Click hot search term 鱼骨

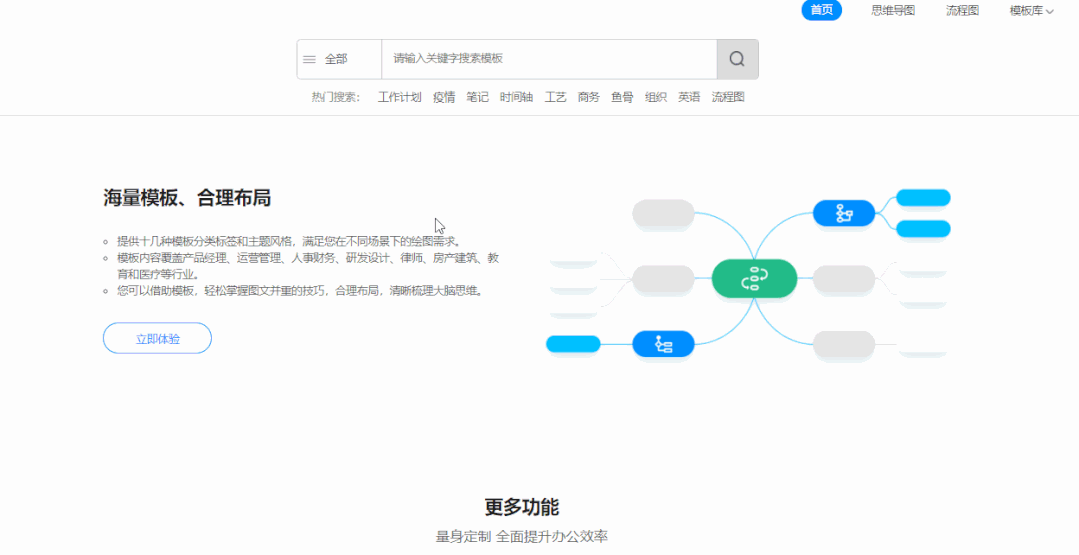pos(622,97)
